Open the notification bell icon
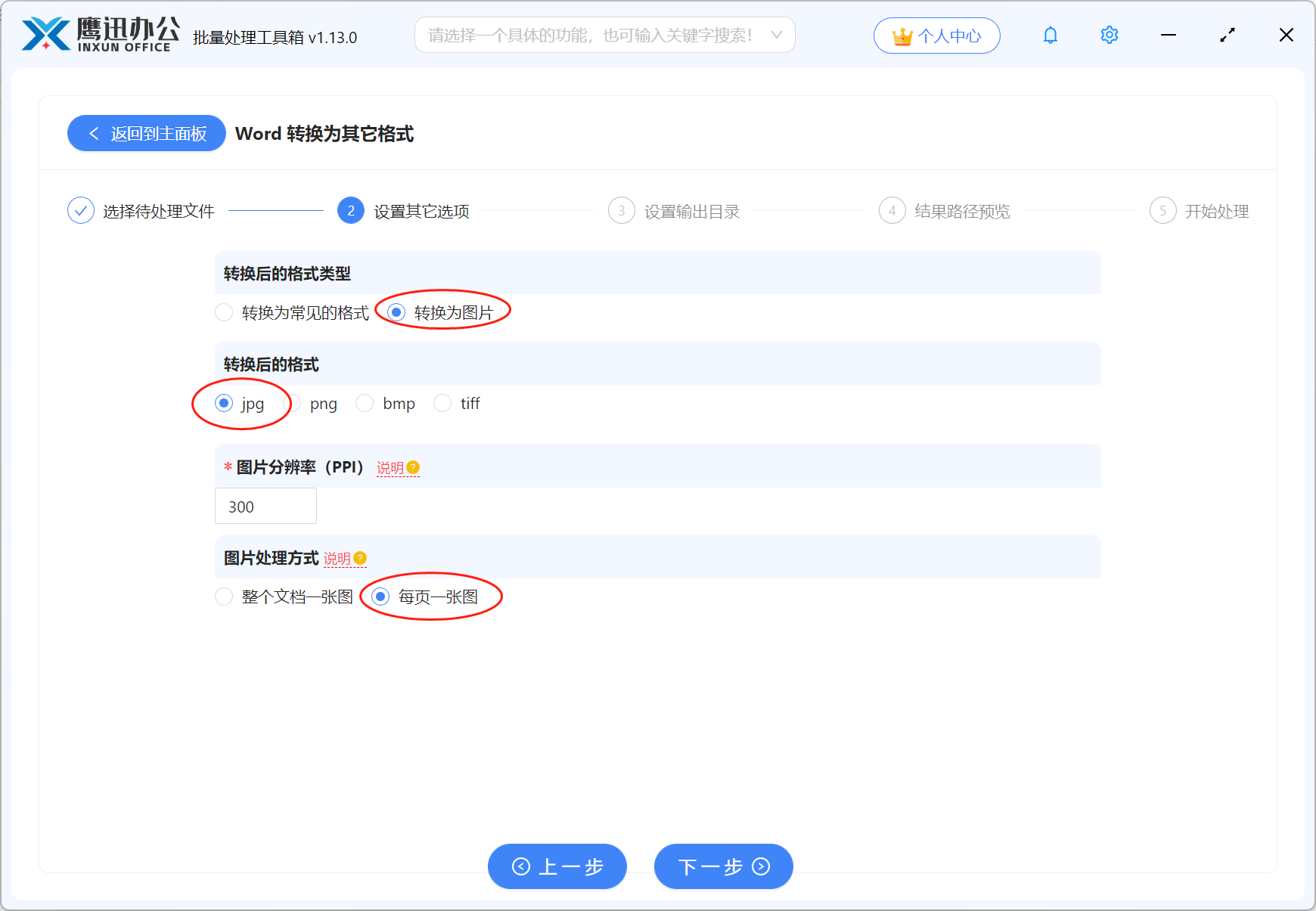The height and width of the screenshot is (911, 1316). (1050, 35)
